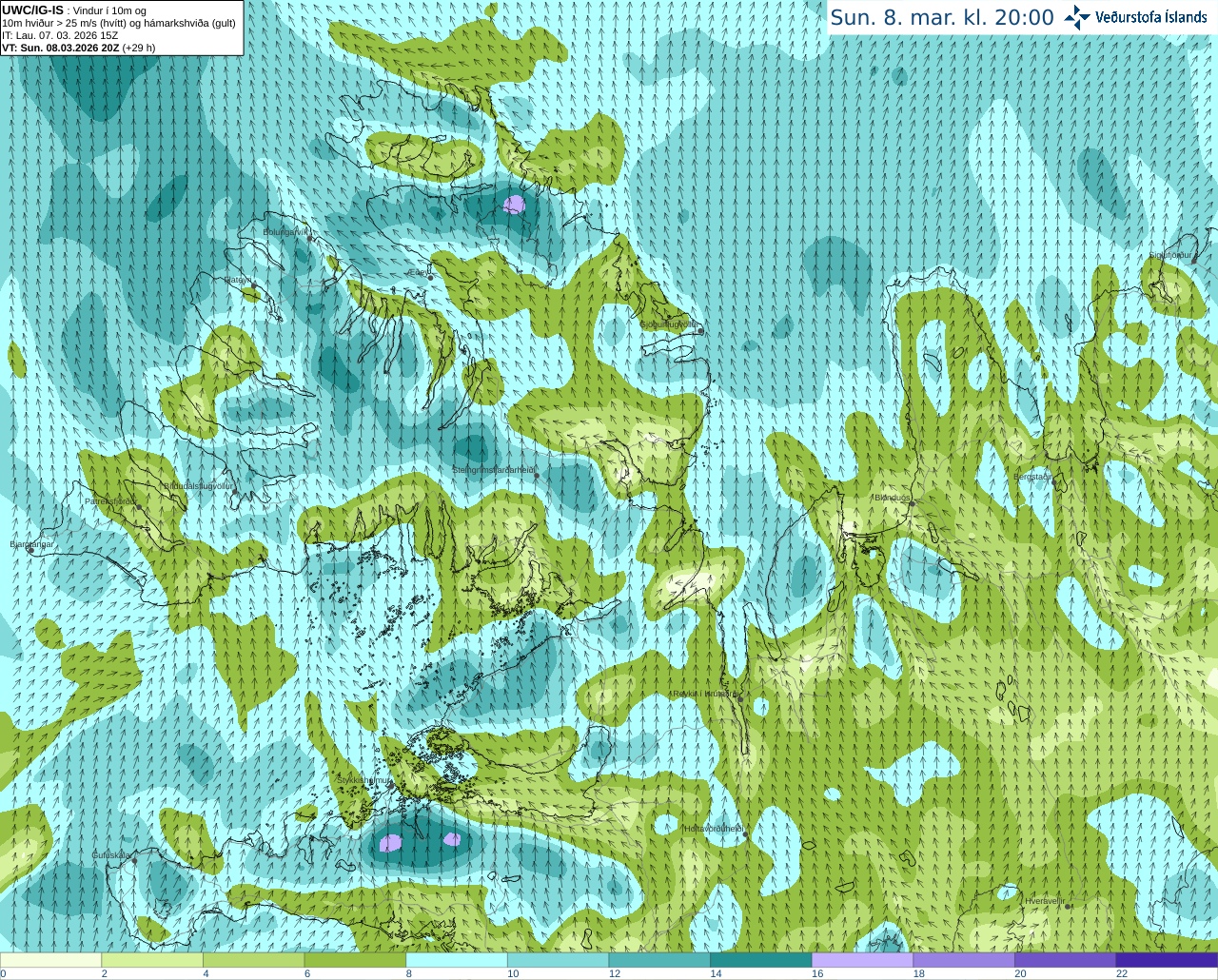Click the Bergstaðir station label
The height and width of the screenshot is (980, 1218).
point(1032,477)
